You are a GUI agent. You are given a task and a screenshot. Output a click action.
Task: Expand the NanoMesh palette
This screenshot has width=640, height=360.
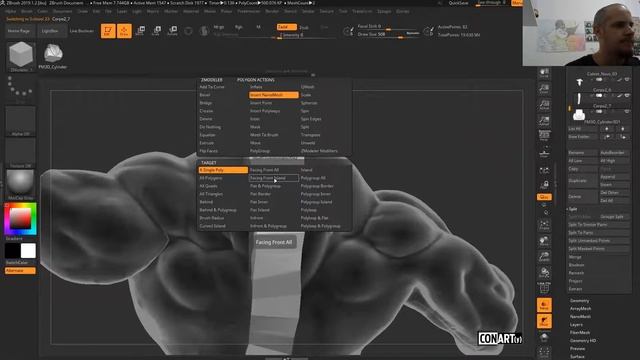[x=580, y=317]
